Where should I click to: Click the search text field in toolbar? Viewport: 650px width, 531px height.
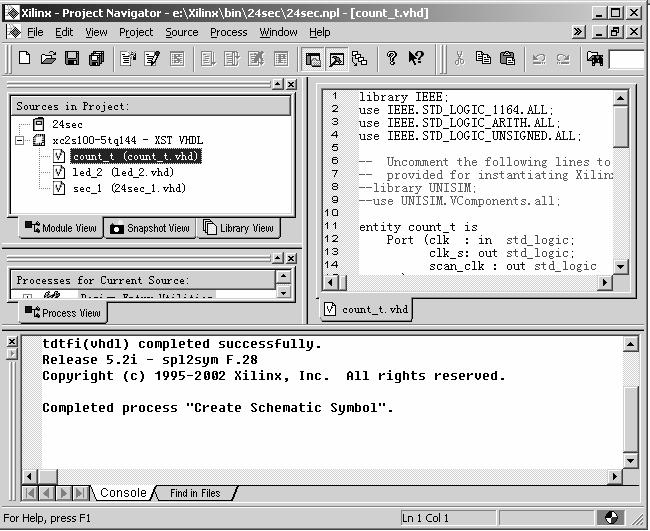click(x=626, y=60)
